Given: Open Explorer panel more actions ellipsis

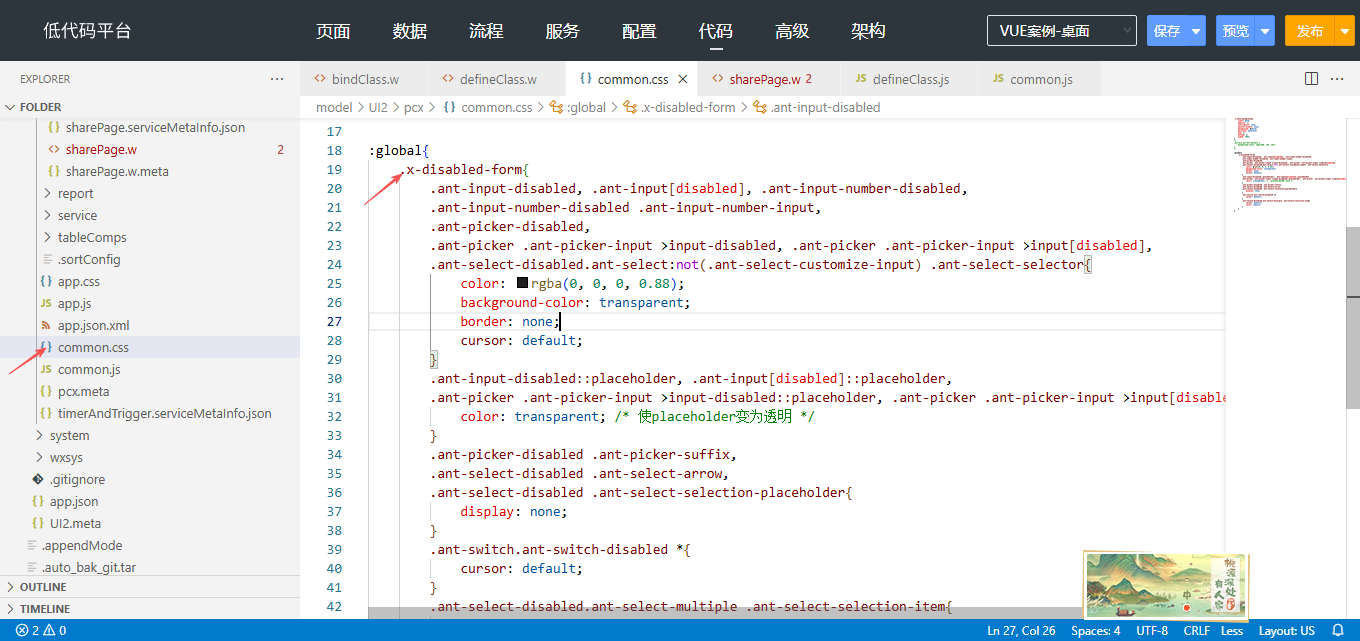Looking at the screenshot, I should click(x=277, y=79).
